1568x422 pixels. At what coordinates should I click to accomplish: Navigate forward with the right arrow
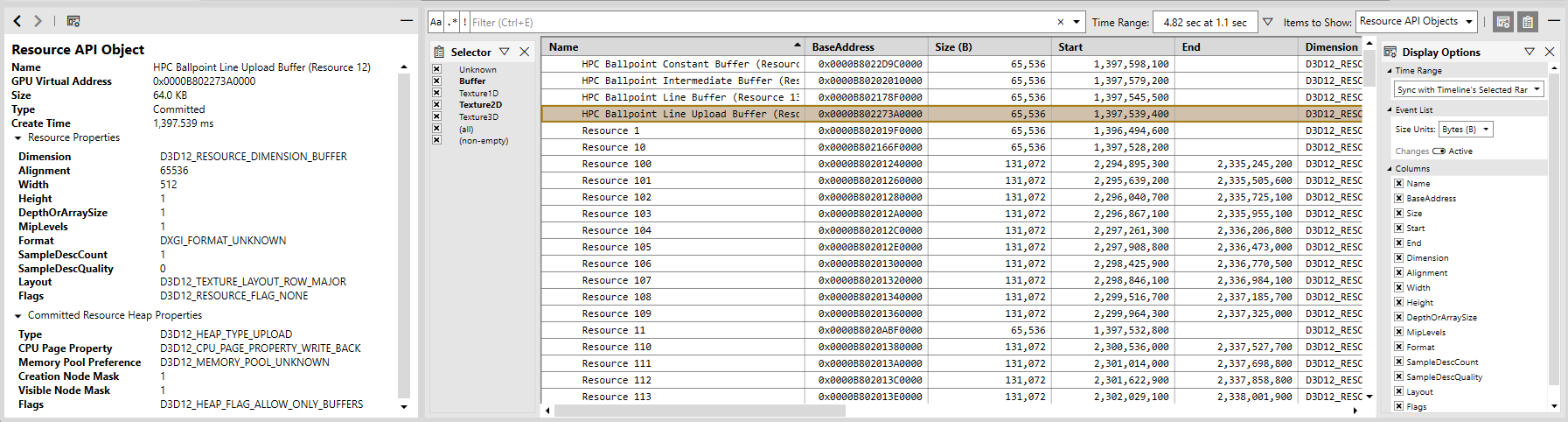(38, 21)
